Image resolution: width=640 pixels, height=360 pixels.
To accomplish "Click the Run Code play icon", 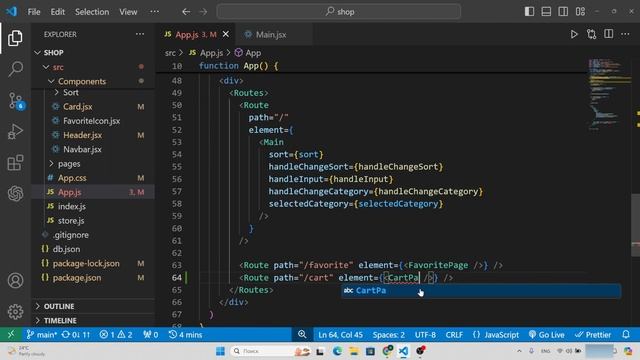I will [574, 34].
